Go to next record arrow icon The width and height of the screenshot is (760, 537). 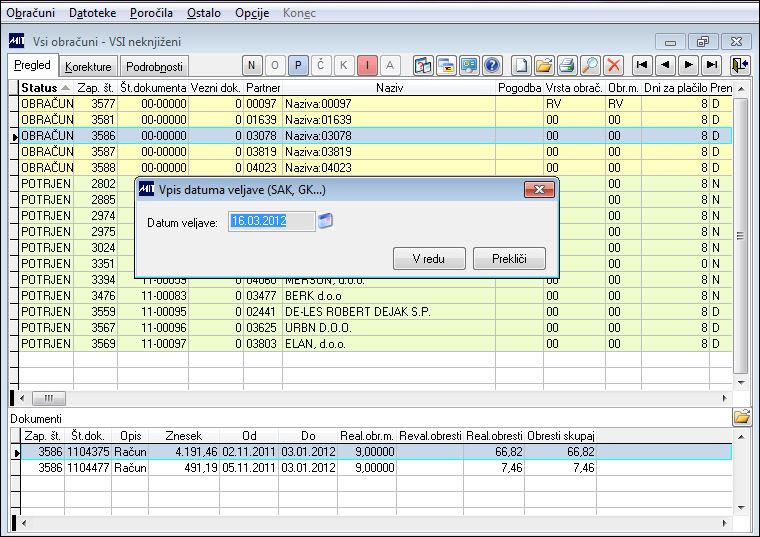(x=688, y=65)
